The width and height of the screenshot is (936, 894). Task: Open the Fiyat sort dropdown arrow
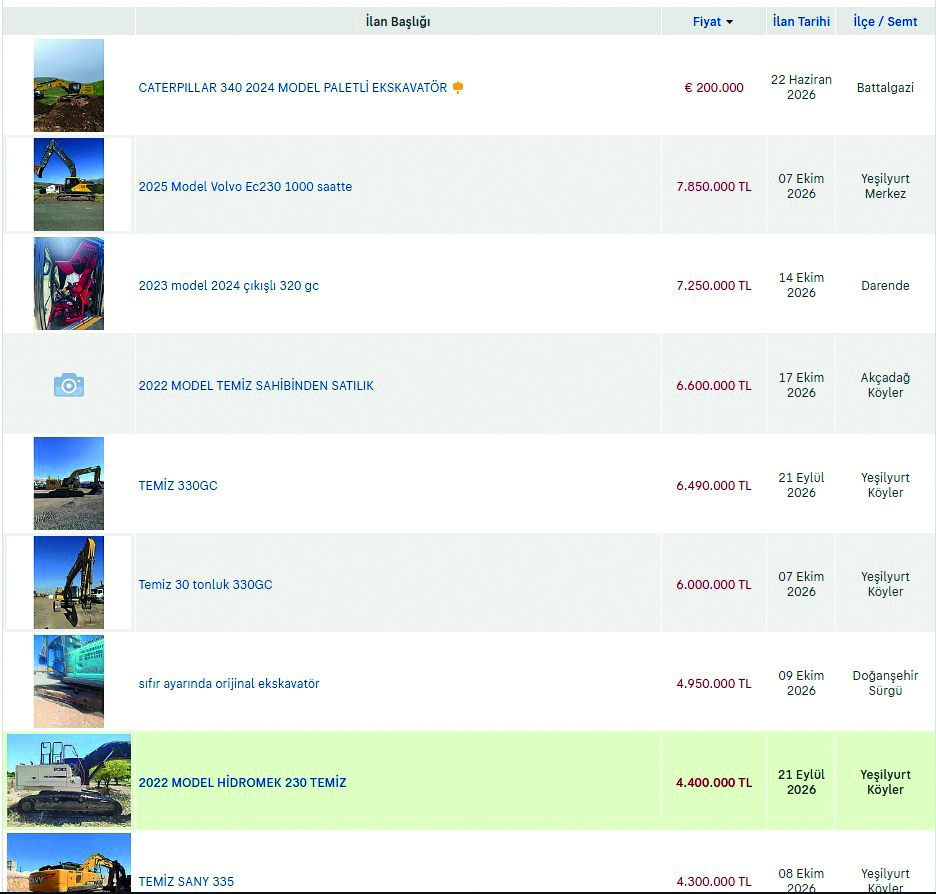(729, 22)
